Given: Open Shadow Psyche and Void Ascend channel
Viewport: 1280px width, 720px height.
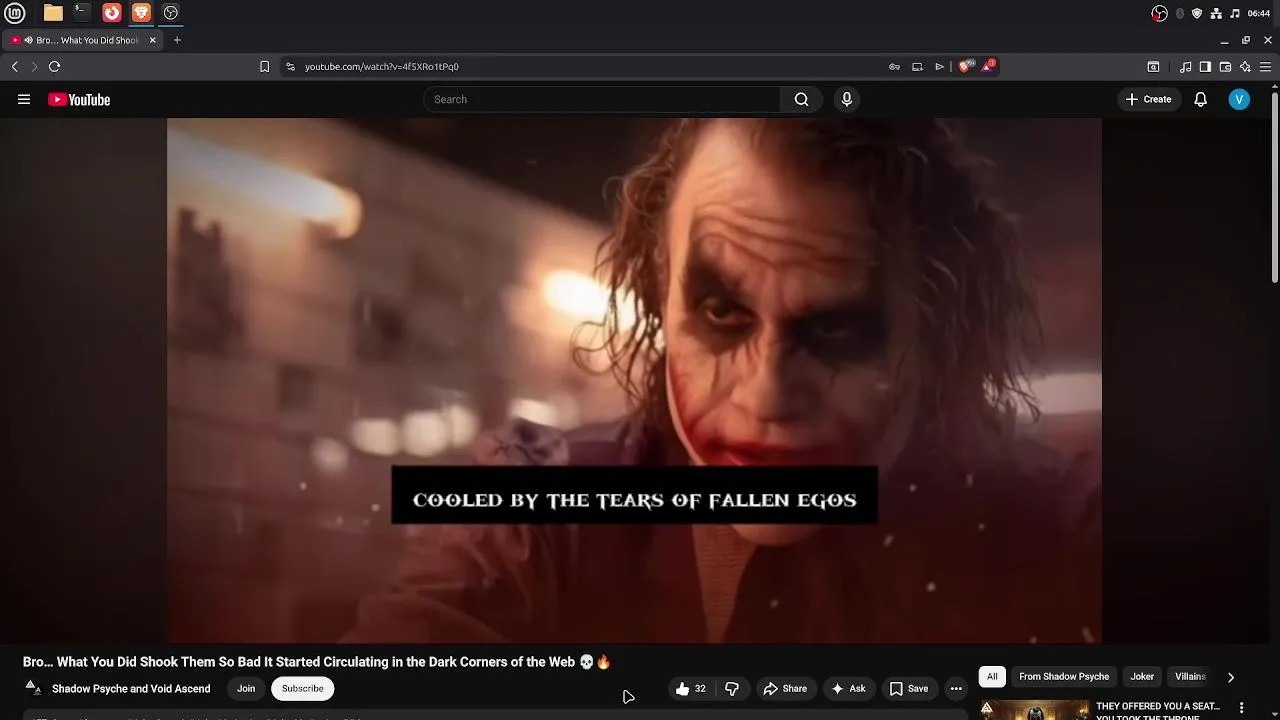Looking at the screenshot, I should click(131, 689).
